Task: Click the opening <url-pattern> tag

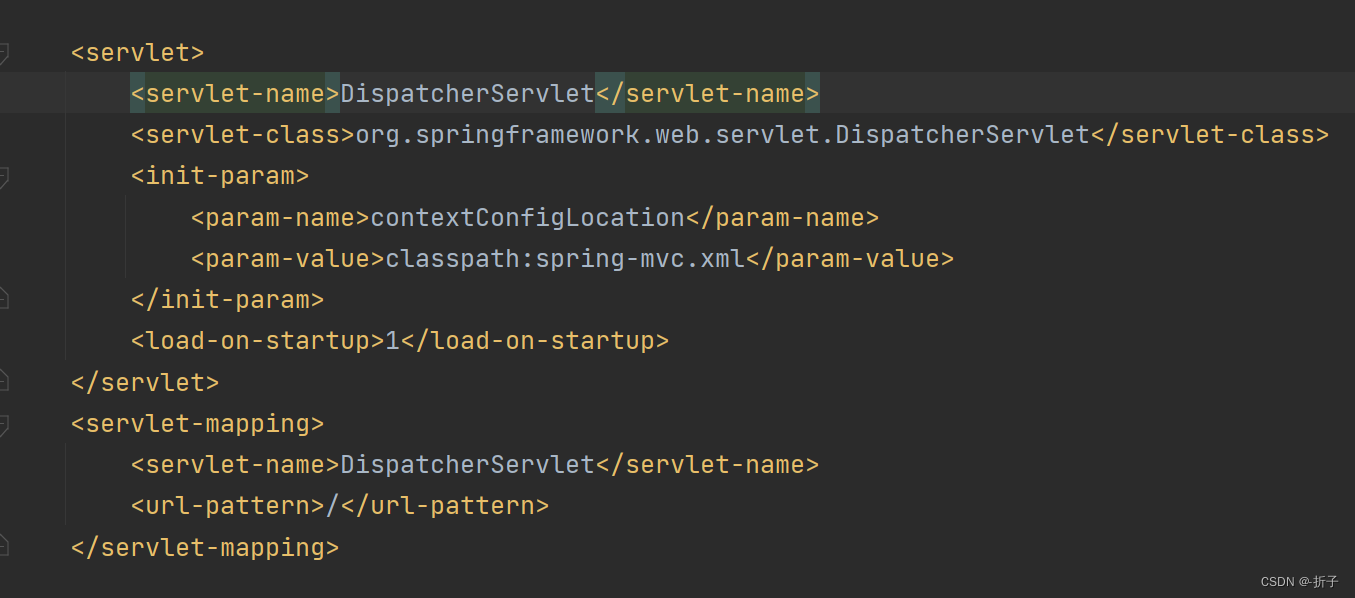Action: 228,505
